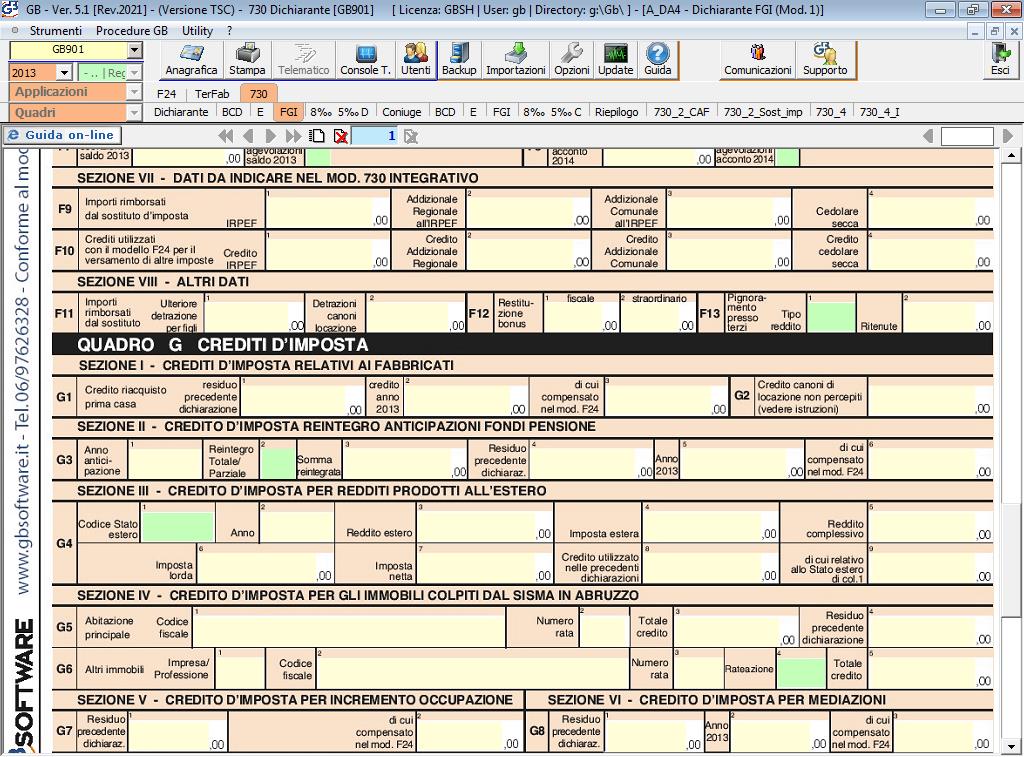Click the green G4 Codice Stato estero field

tap(178, 527)
